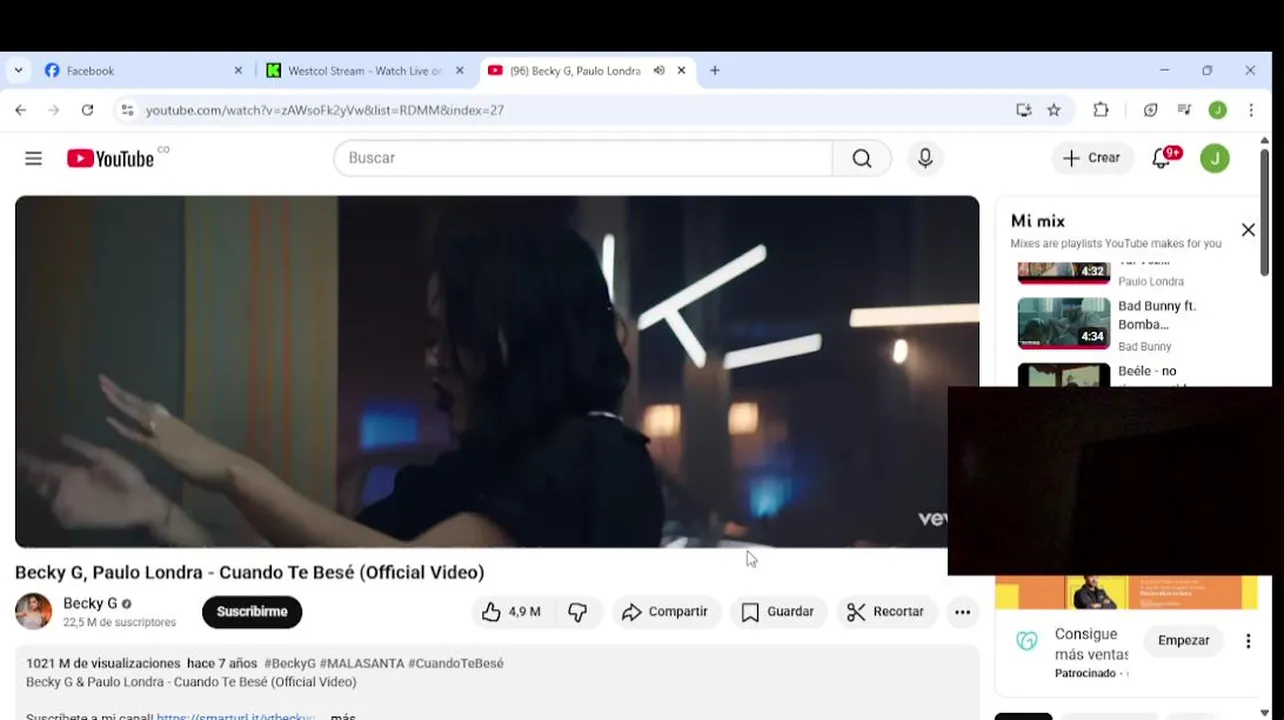This screenshot has width=1284, height=720.
Task: Close the Westcol Stream tab
Action: point(460,71)
